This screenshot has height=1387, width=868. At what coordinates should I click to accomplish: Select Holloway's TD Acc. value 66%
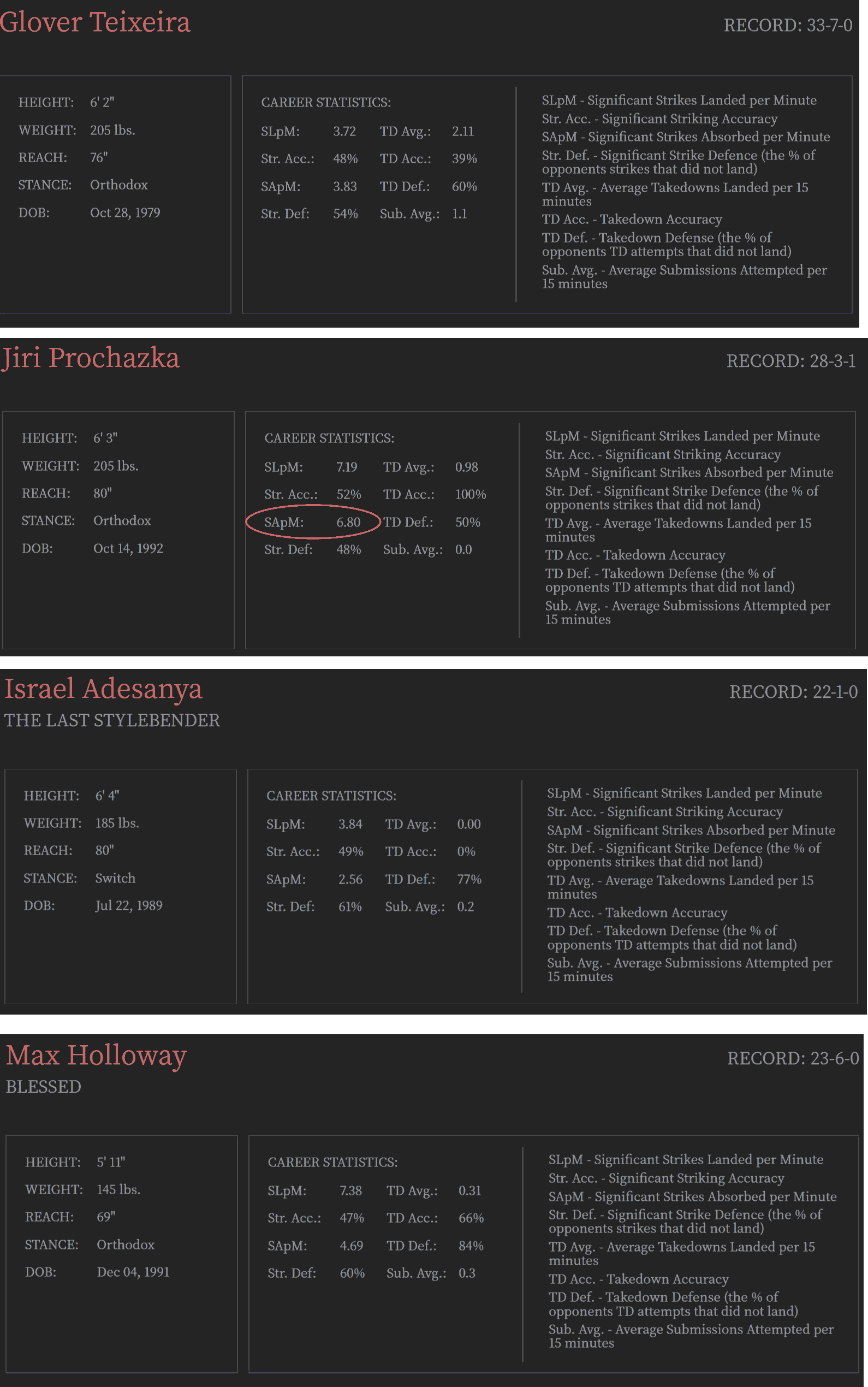[x=471, y=1218]
